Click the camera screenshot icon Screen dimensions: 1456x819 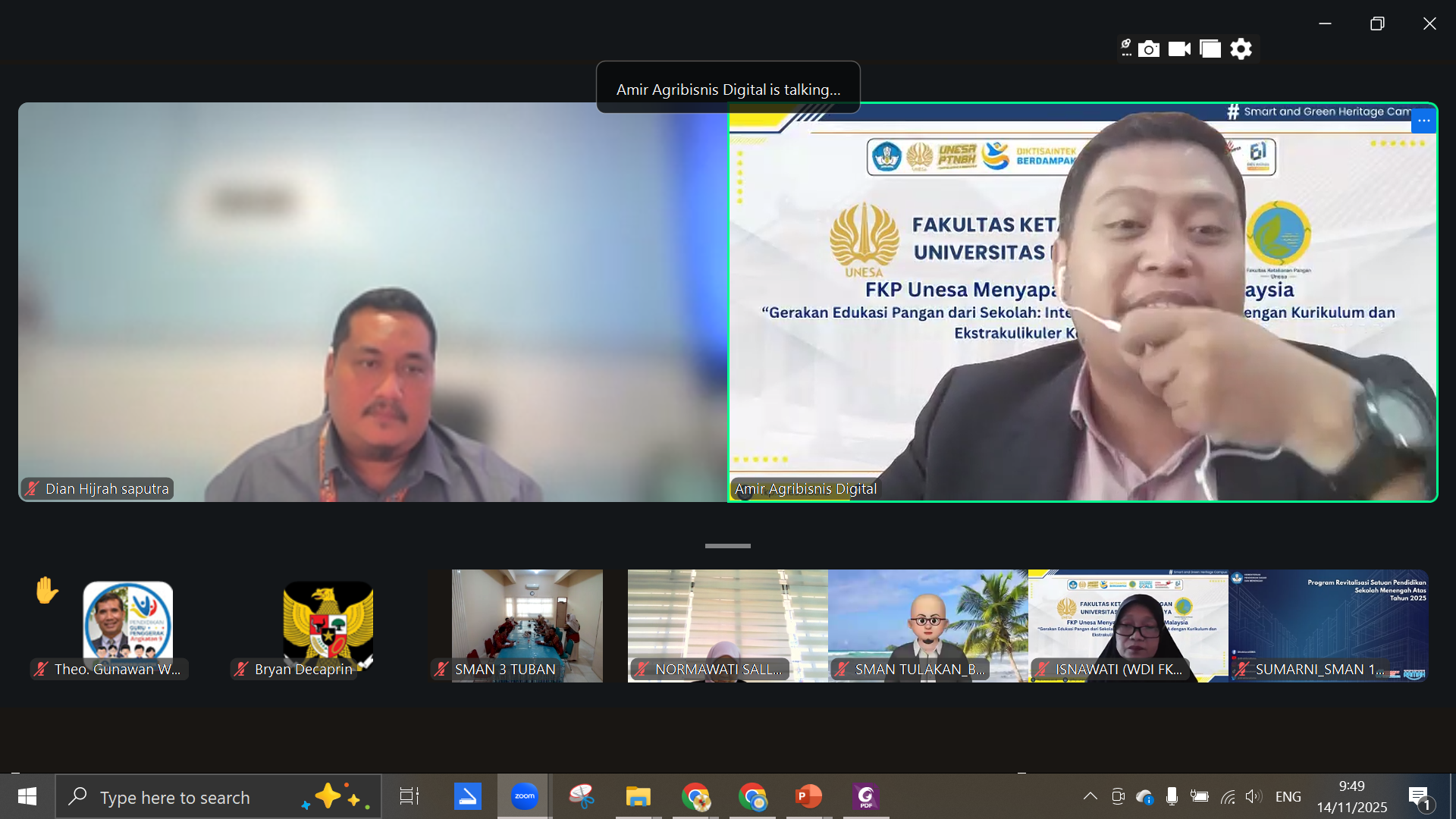(x=1149, y=49)
